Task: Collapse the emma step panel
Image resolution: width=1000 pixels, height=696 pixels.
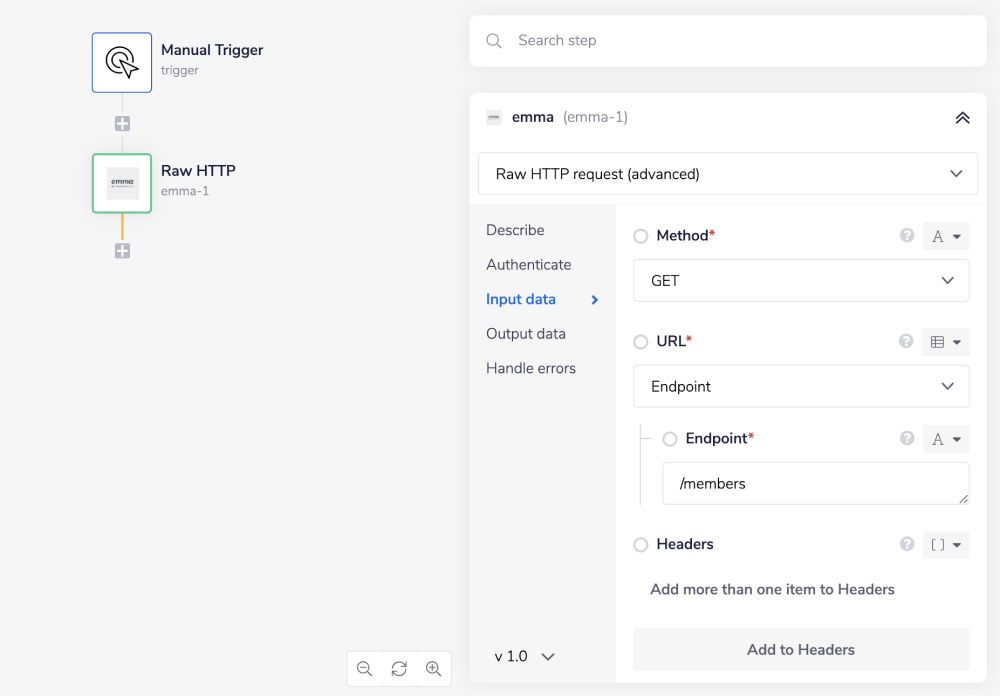Action: click(x=962, y=118)
